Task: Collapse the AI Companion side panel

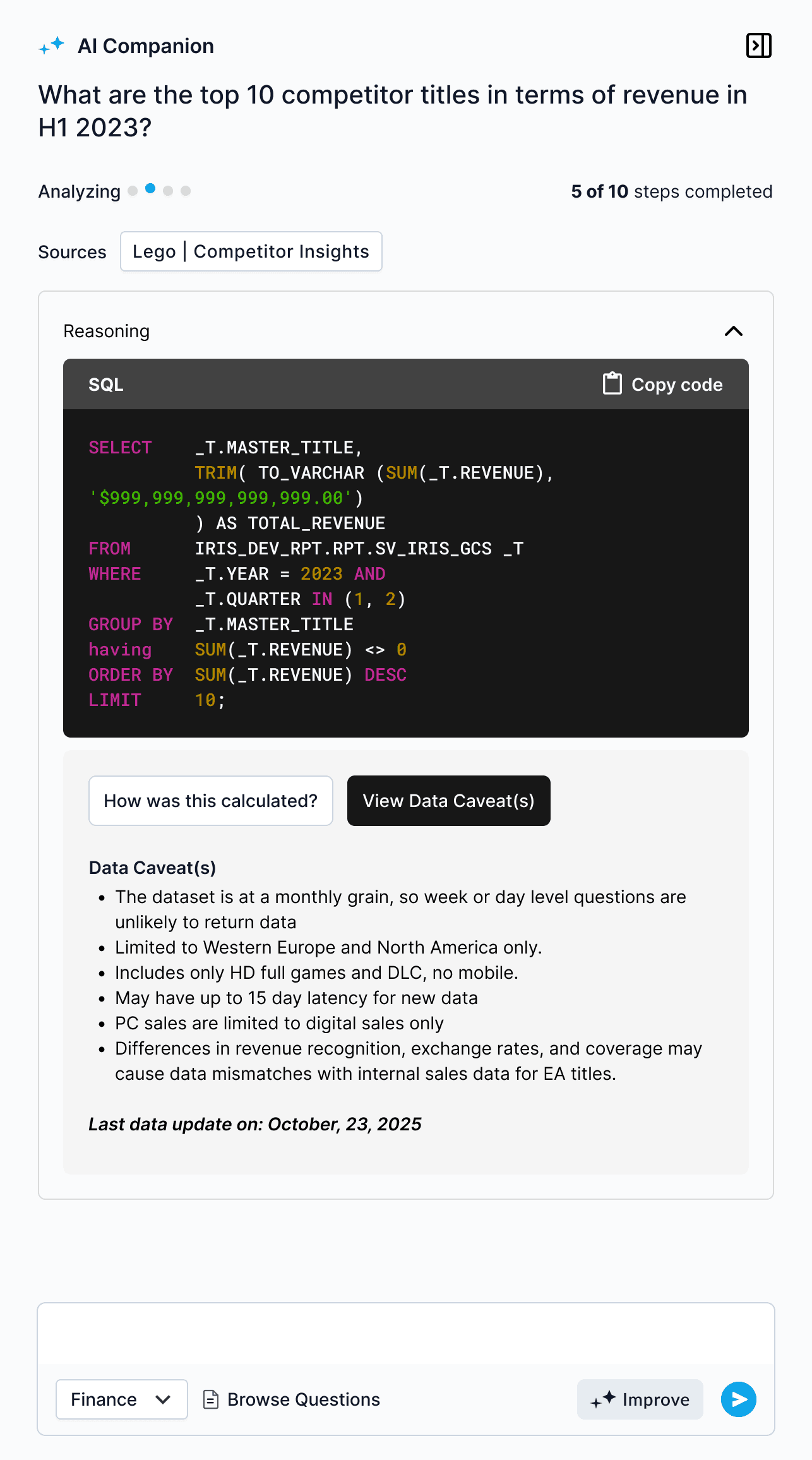Action: 758,45
